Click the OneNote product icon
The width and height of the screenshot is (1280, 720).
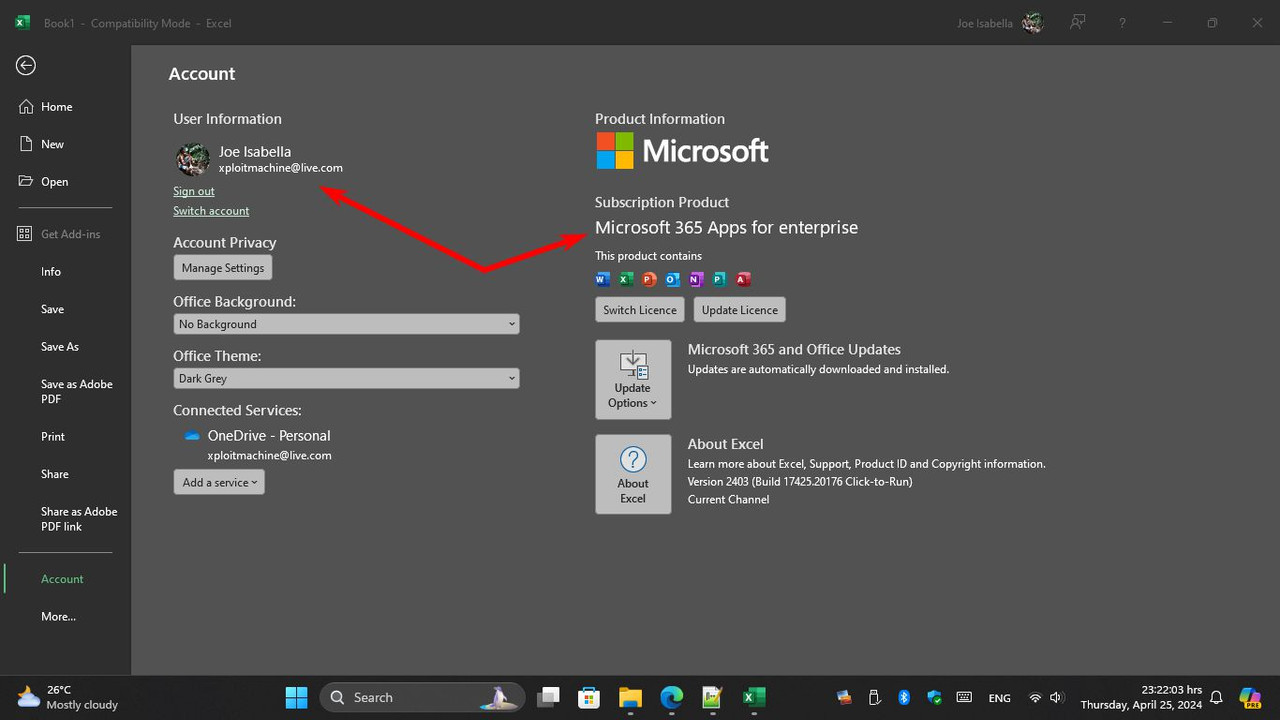click(x=696, y=279)
